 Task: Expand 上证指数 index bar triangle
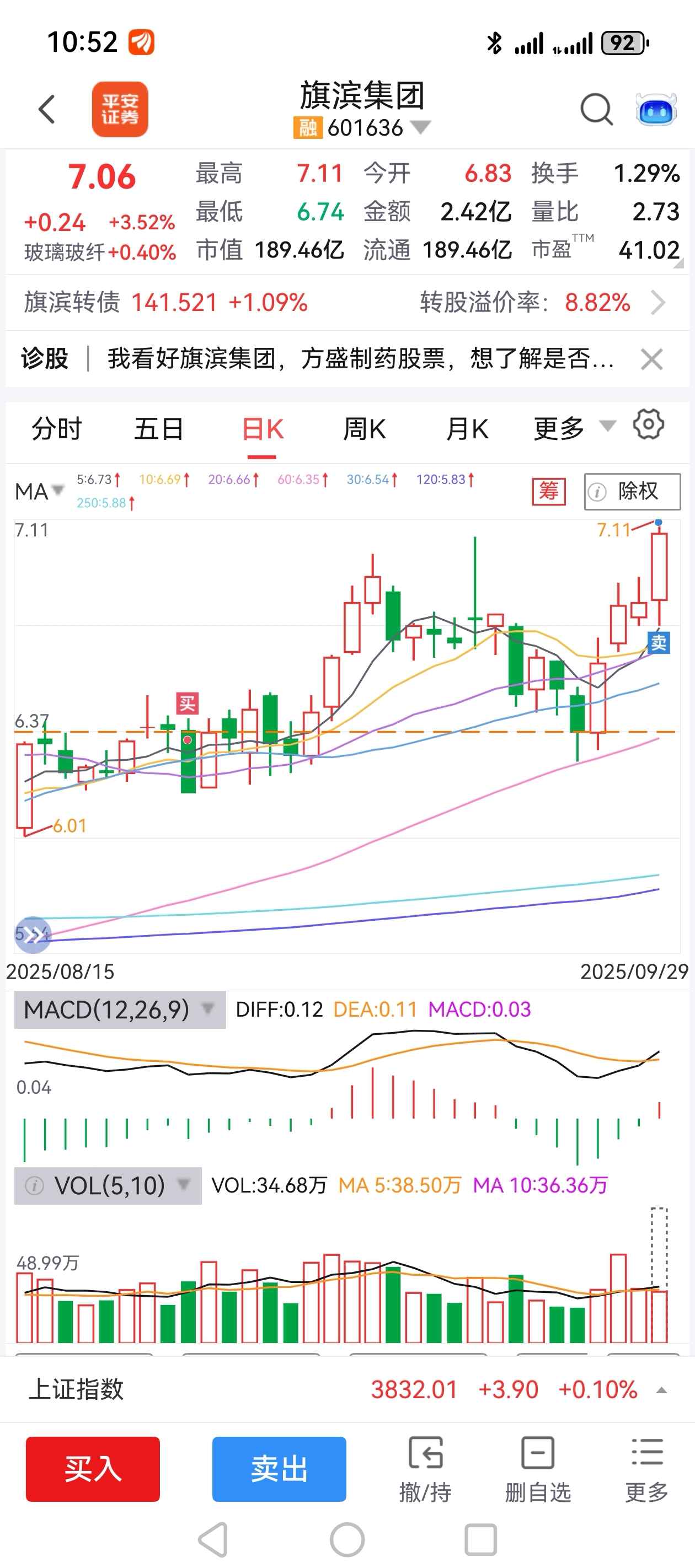pyautogui.click(x=661, y=1390)
